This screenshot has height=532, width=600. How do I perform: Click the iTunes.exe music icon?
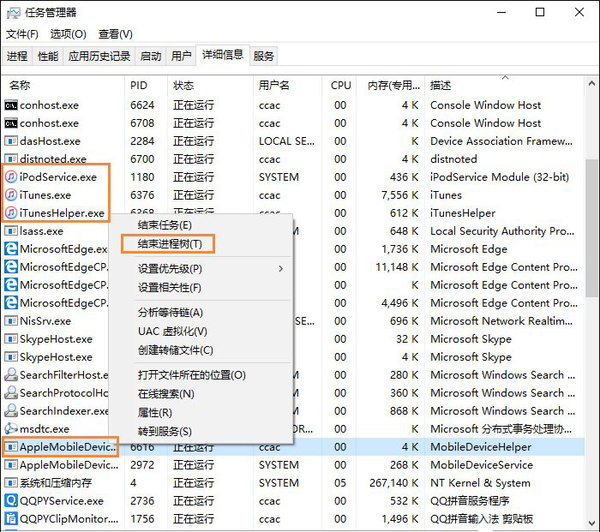[x=11, y=195]
